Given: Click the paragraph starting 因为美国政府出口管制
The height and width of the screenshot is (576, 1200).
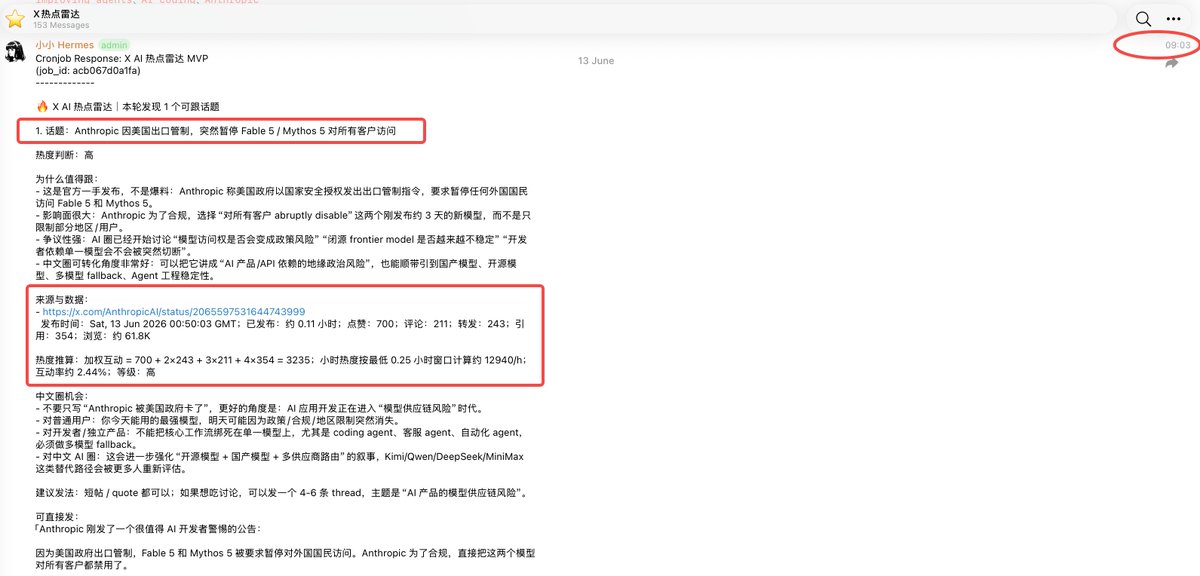Looking at the screenshot, I should tap(285, 560).
